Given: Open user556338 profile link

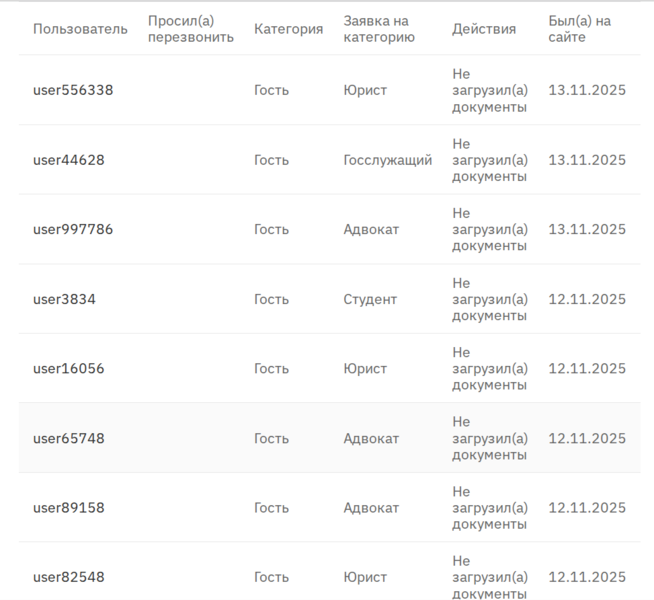Looking at the screenshot, I should (x=73, y=90).
